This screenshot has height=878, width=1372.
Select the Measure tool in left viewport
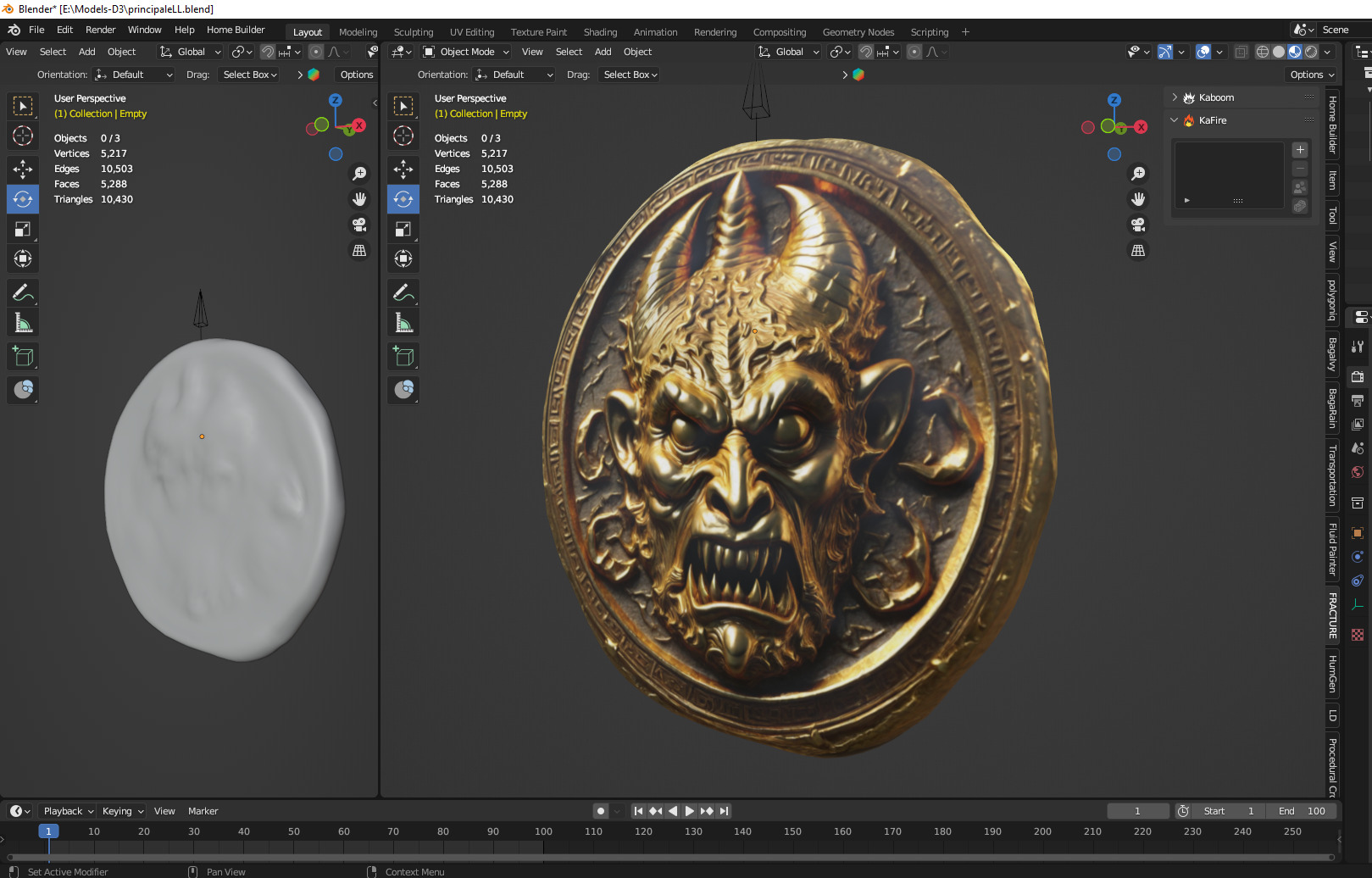pos(23,323)
